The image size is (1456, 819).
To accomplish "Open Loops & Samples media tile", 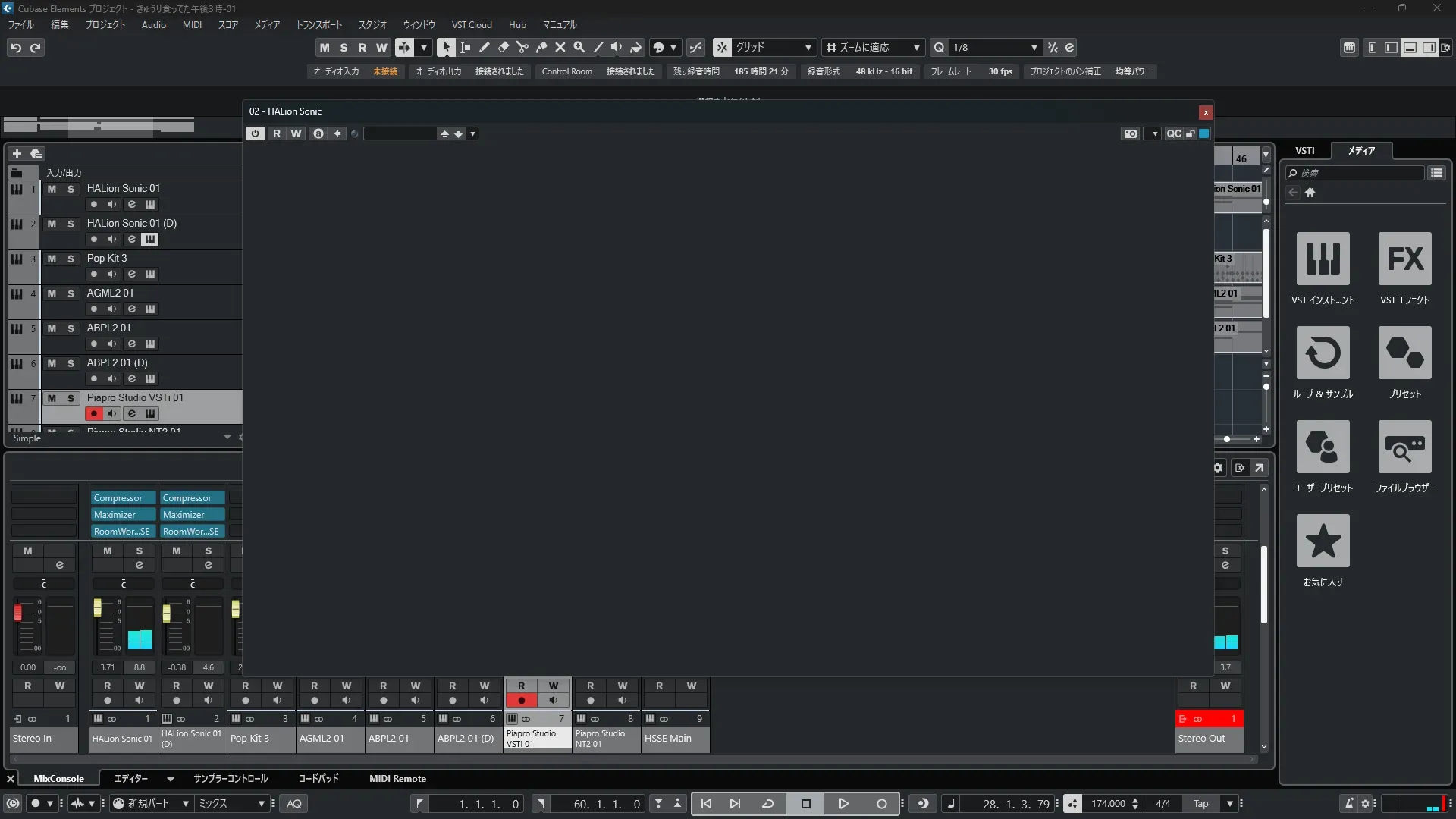I will click(1323, 353).
